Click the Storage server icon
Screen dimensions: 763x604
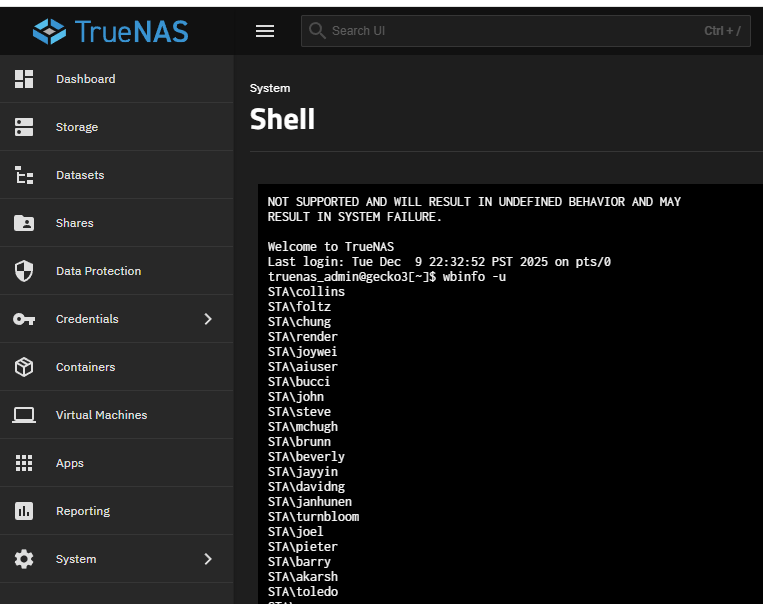pyautogui.click(x=24, y=127)
